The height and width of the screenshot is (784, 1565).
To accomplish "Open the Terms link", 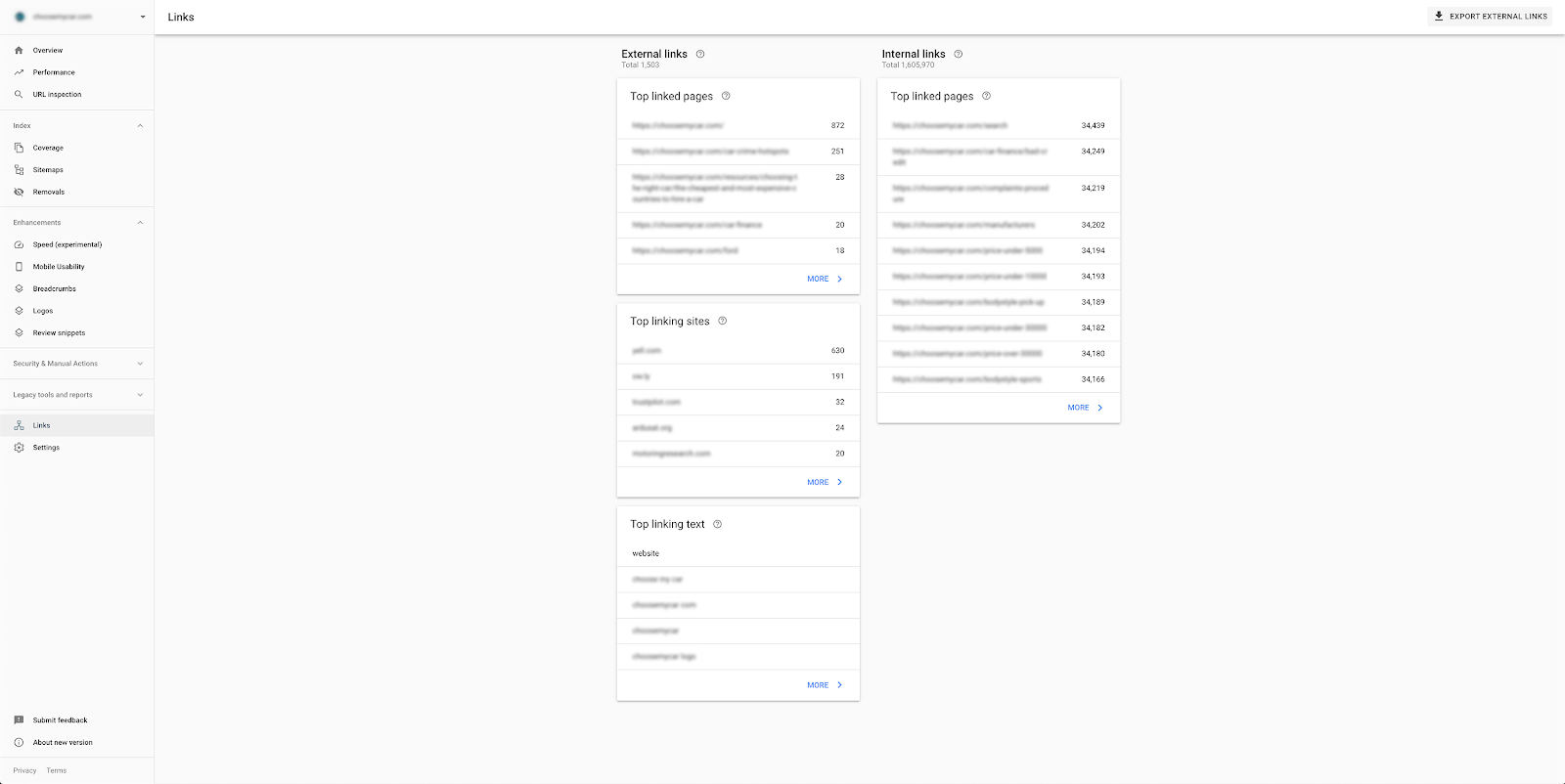I will click(x=57, y=770).
